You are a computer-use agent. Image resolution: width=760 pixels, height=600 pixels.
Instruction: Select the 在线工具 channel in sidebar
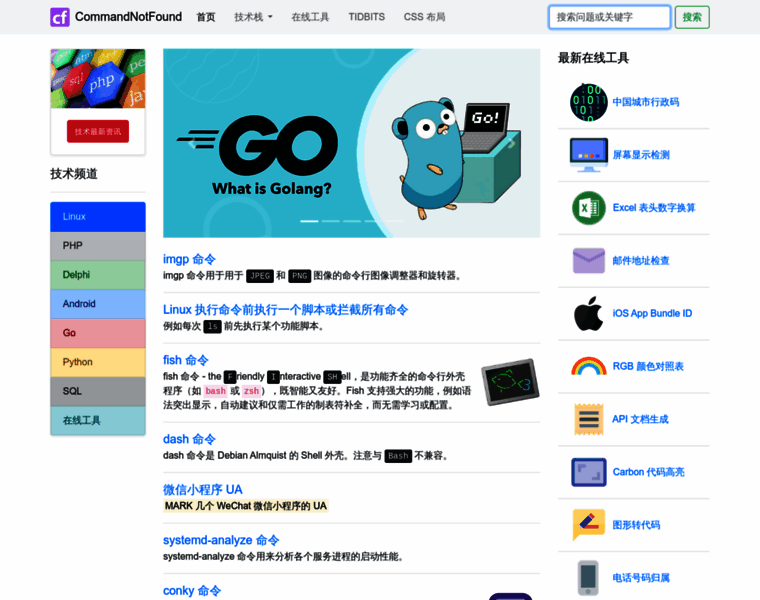(98, 421)
